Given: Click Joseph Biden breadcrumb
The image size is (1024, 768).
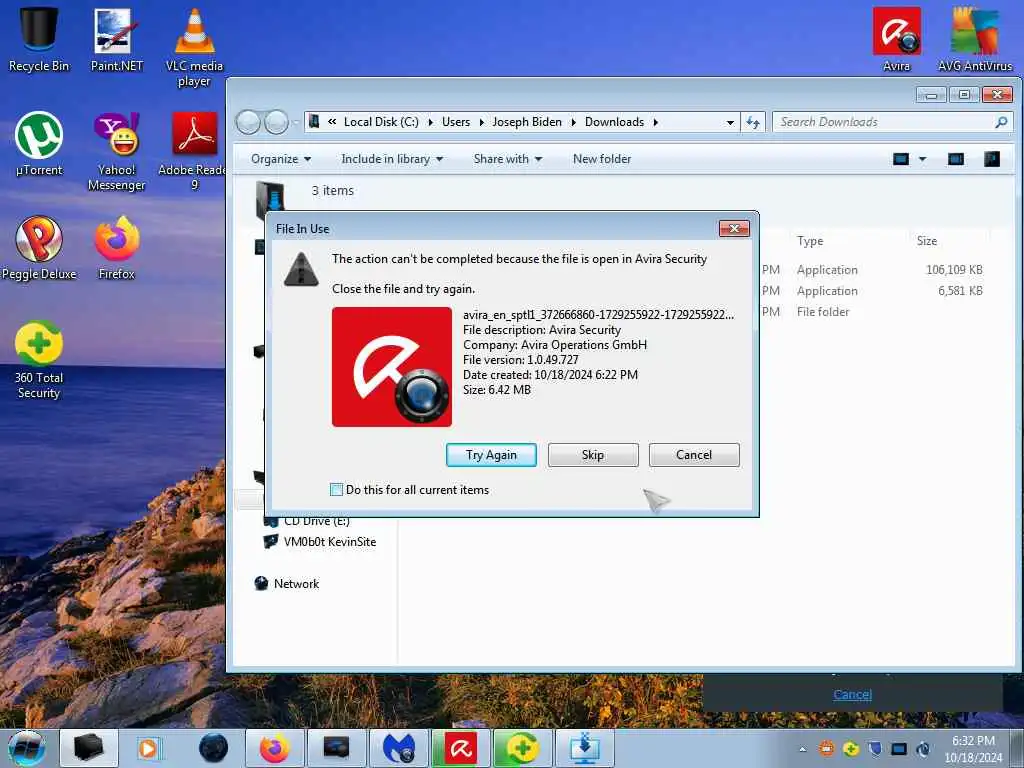Looking at the screenshot, I should point(526,122).
